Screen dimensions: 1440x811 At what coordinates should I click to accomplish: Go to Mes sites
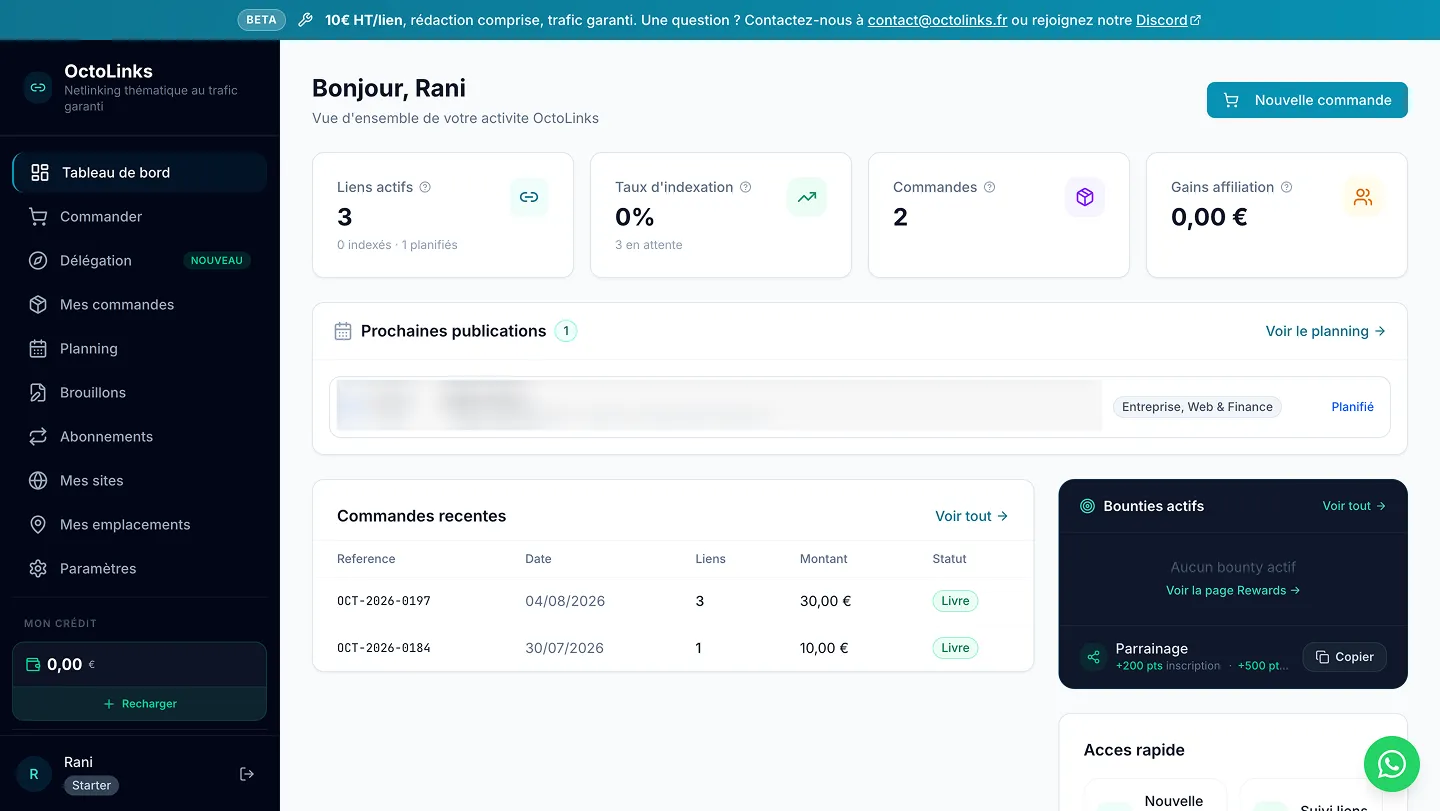click(x=140, y=480)
